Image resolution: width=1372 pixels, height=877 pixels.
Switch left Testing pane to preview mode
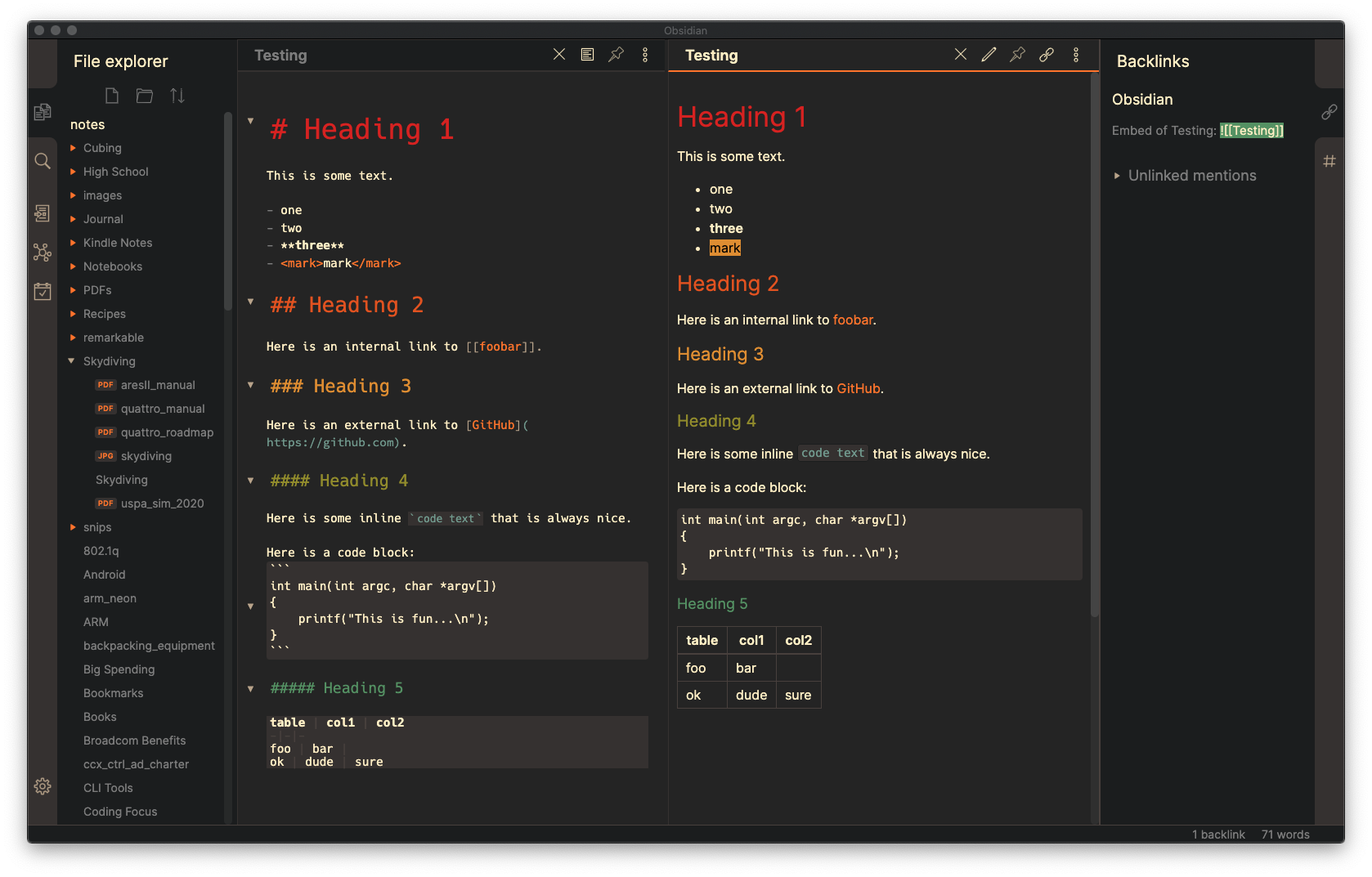click(587, 55)
